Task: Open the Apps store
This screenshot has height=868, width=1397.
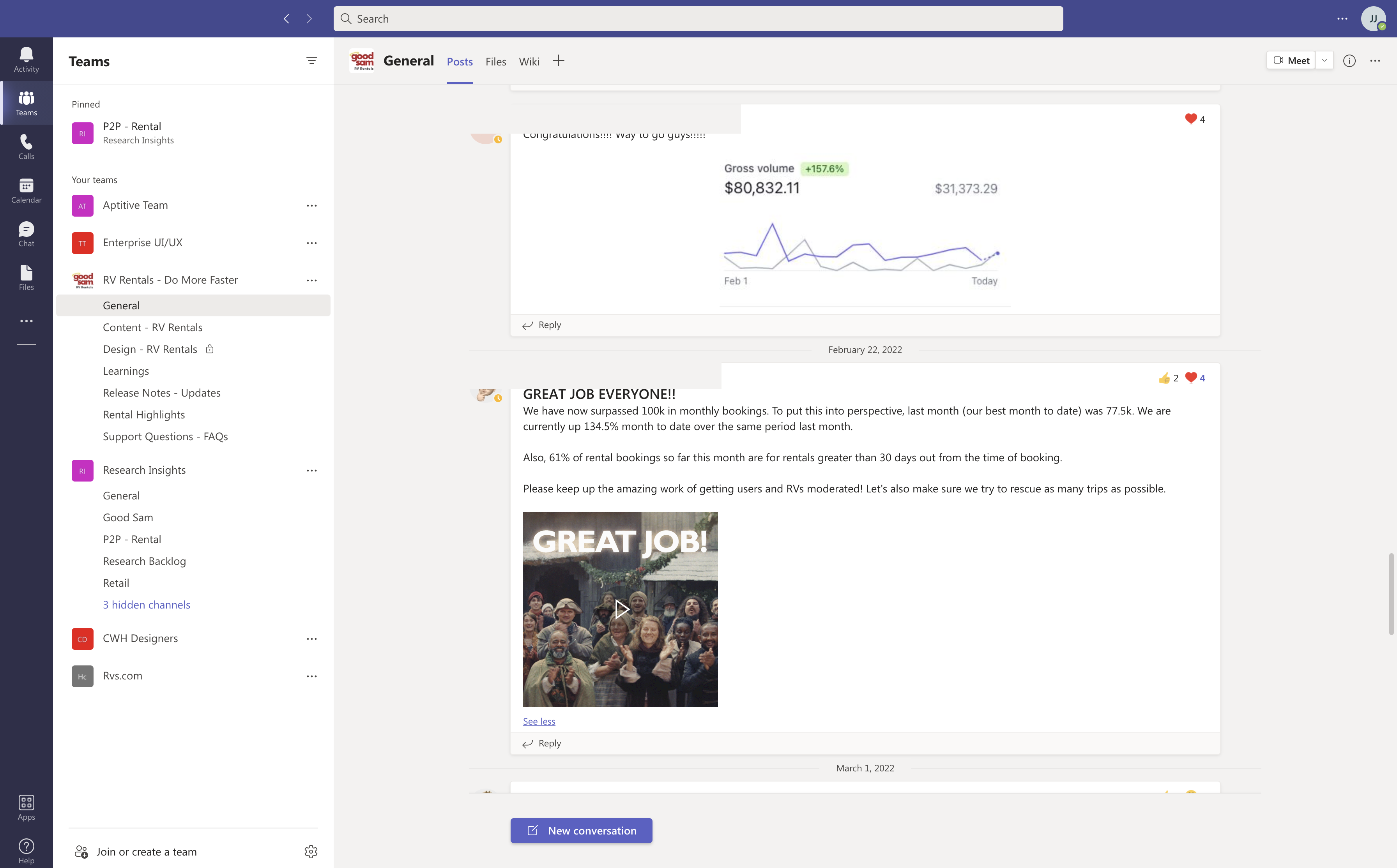Action: point(27,806)
